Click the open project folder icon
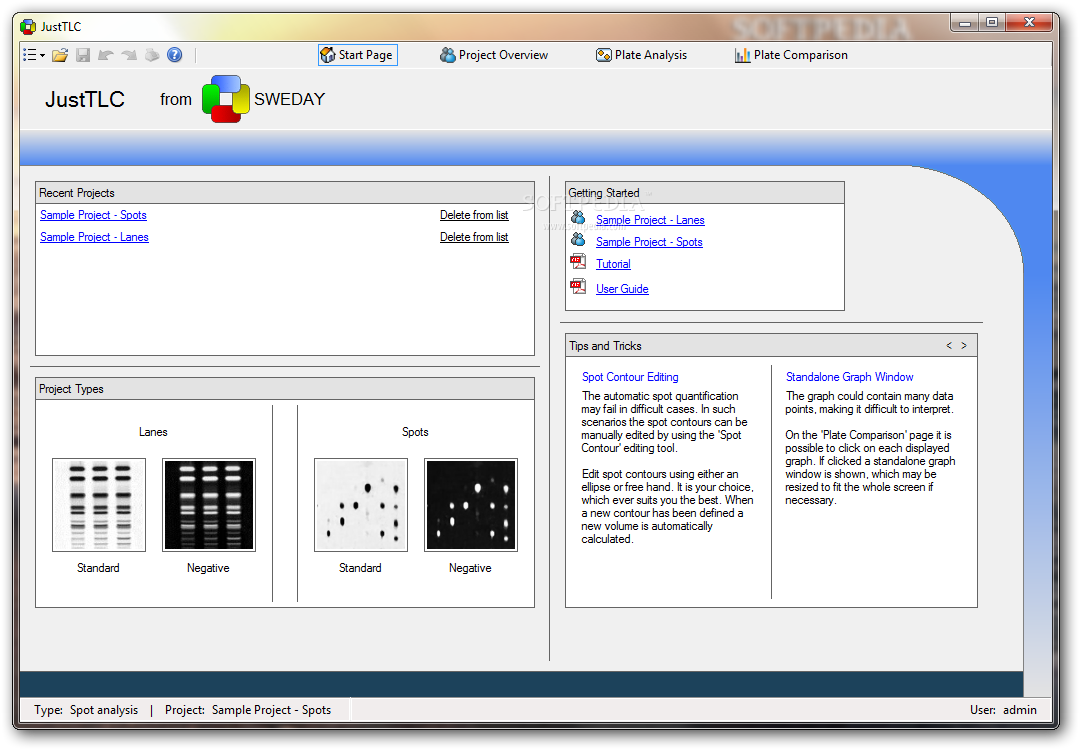Image resolution: width=1080 pixels, height=750 pixels. click(x=61, y=55)
